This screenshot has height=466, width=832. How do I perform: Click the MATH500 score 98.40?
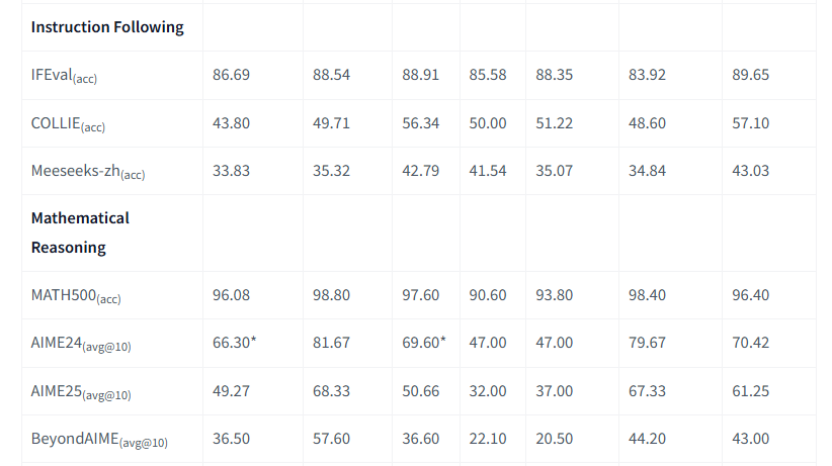click(x=646, y=295)
